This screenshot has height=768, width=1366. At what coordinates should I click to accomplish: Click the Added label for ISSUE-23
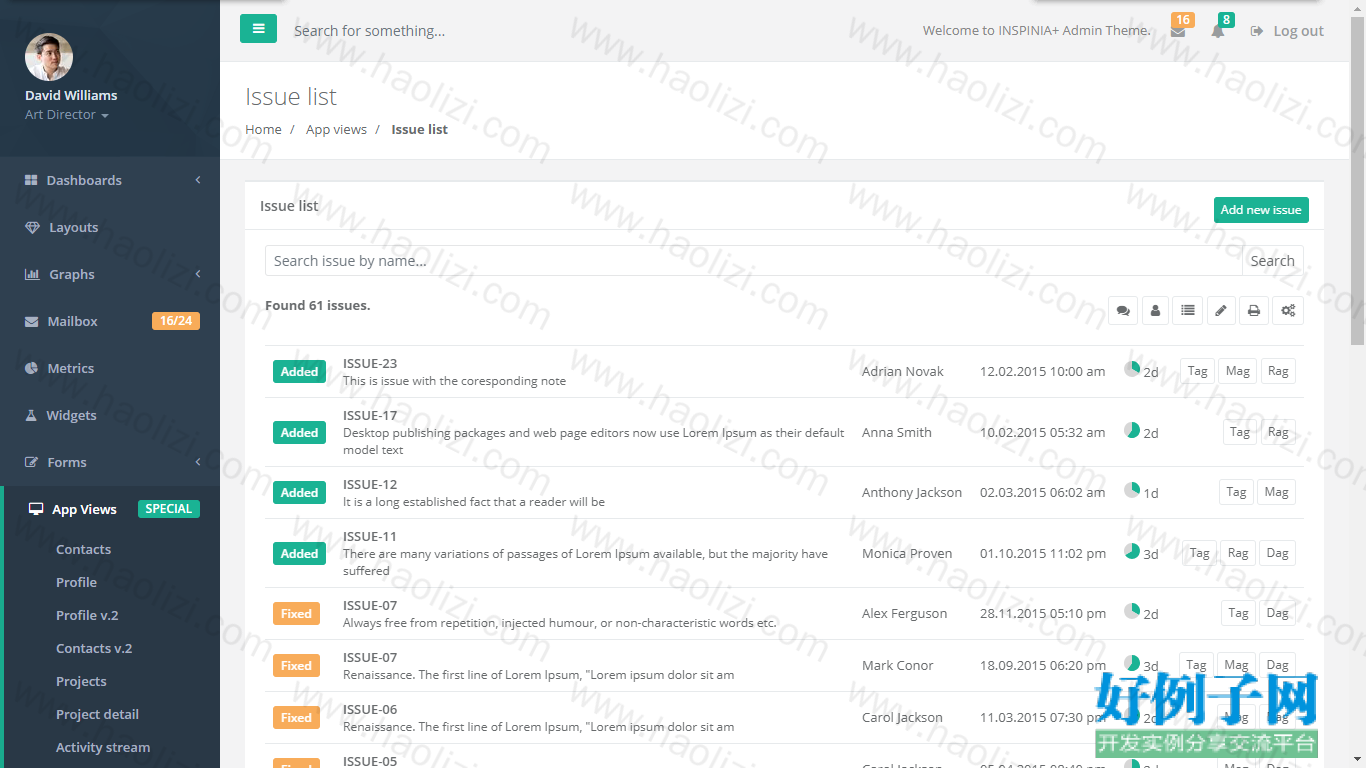coord(299,371)
